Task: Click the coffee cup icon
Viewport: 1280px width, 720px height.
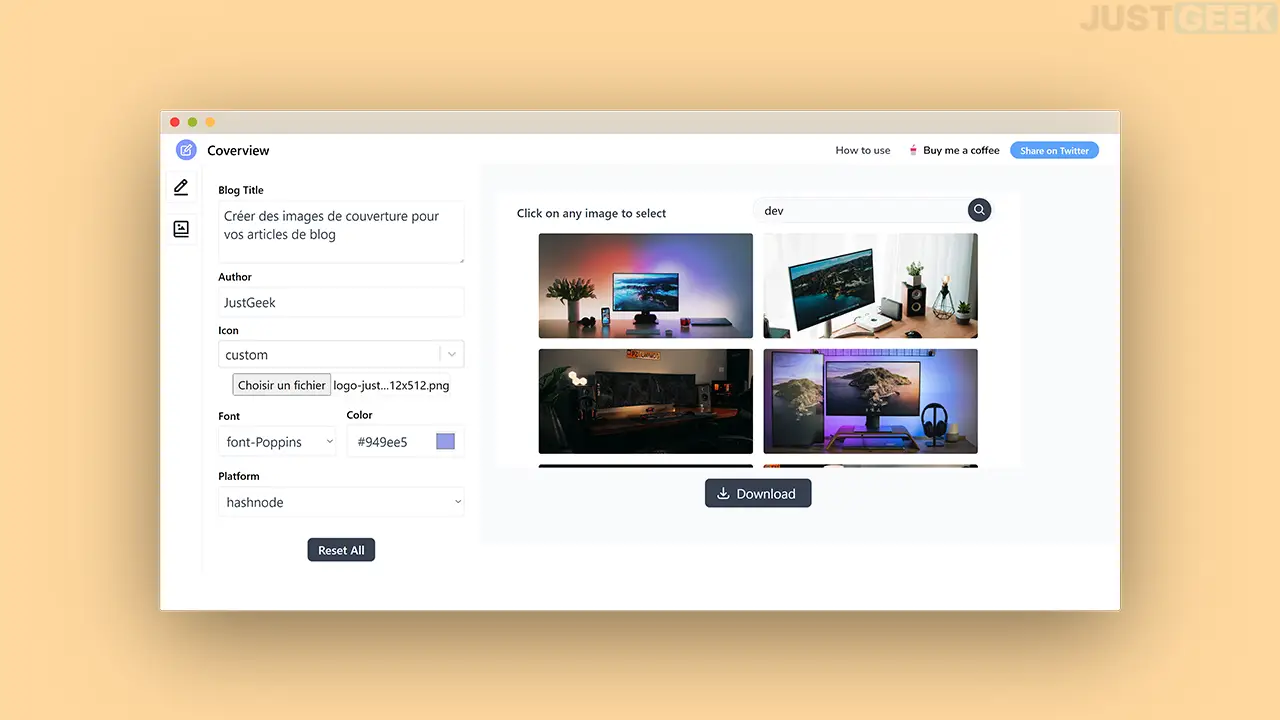Action: [913, 150]
